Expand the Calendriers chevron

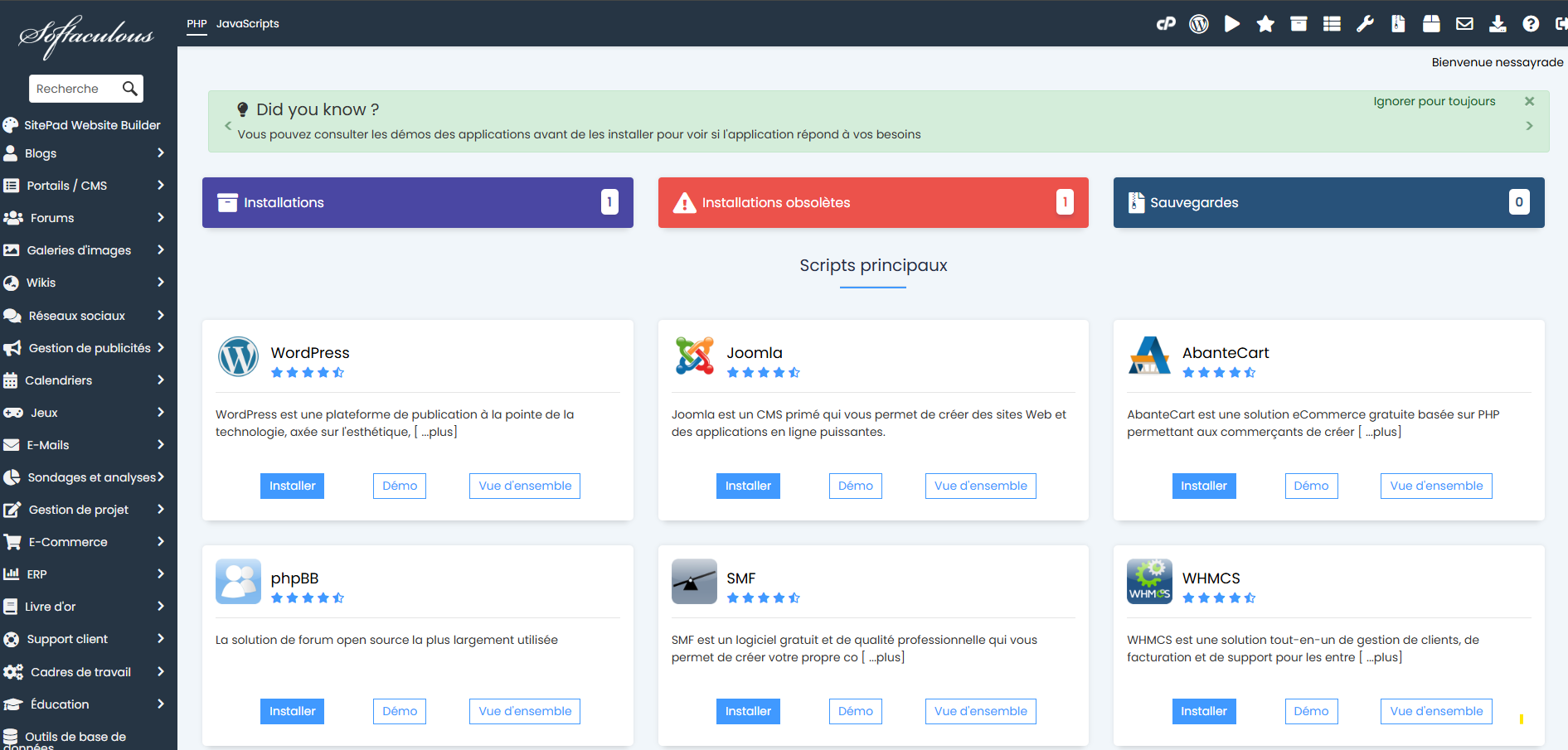pyautogui.click(x=161, y=380)
